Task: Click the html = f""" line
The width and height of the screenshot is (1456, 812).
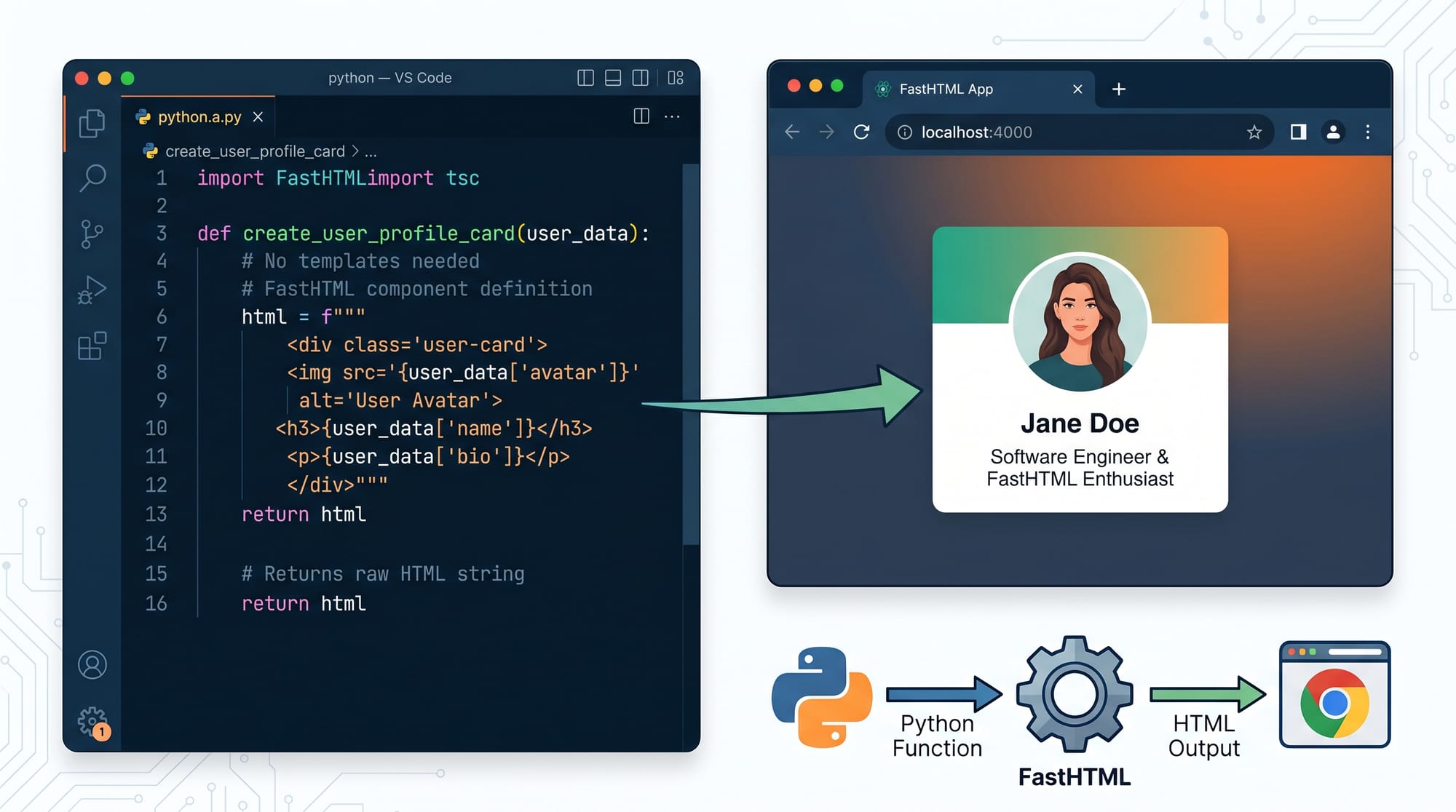Action: 303,317
